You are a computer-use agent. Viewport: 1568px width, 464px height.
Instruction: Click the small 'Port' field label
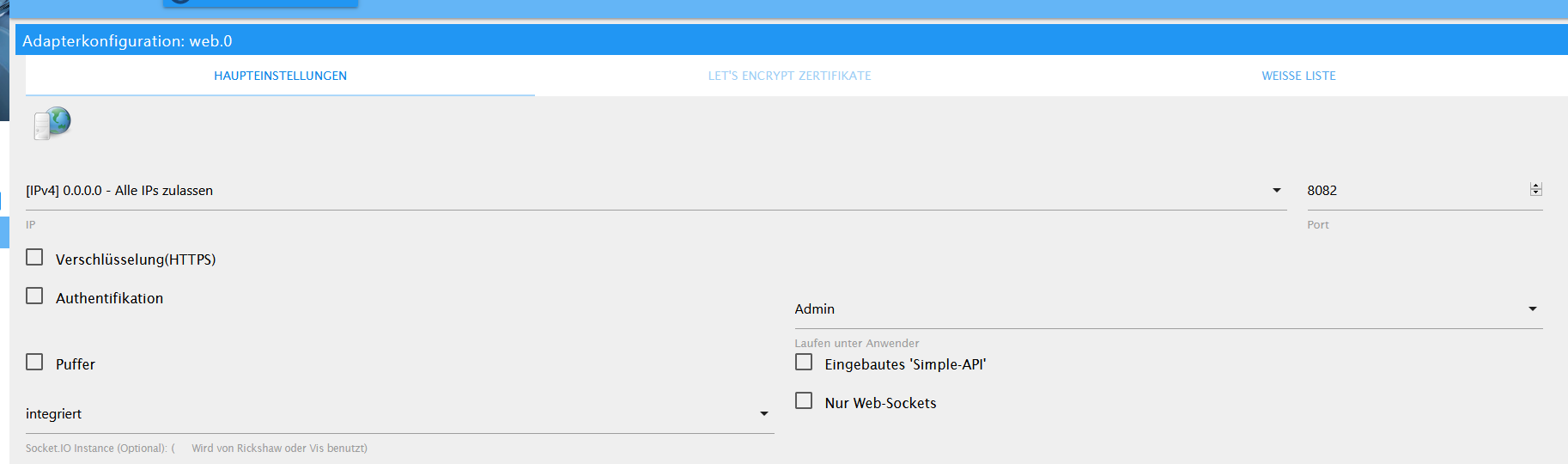tap(1318, 225)
